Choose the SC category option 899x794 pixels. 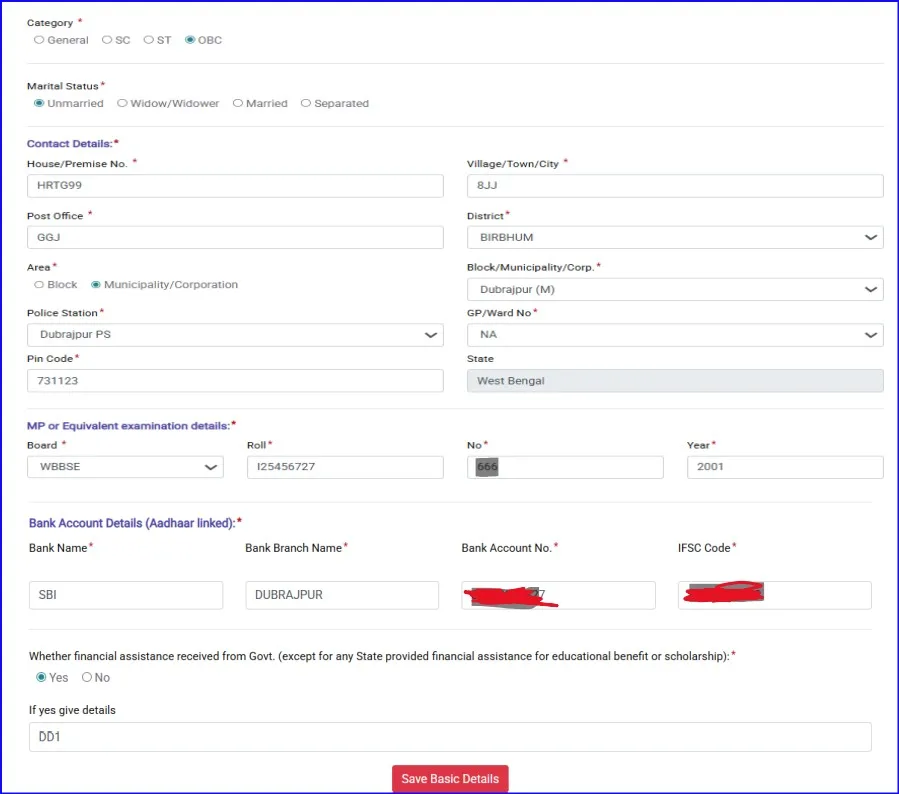point(107,40)
